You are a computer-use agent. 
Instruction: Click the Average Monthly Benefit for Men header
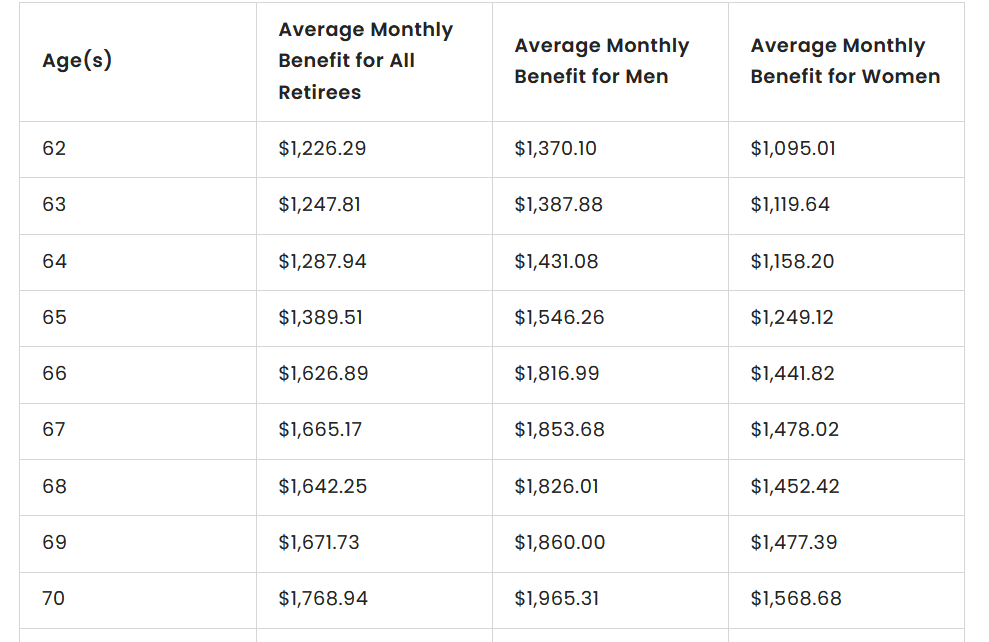point(601,61)
